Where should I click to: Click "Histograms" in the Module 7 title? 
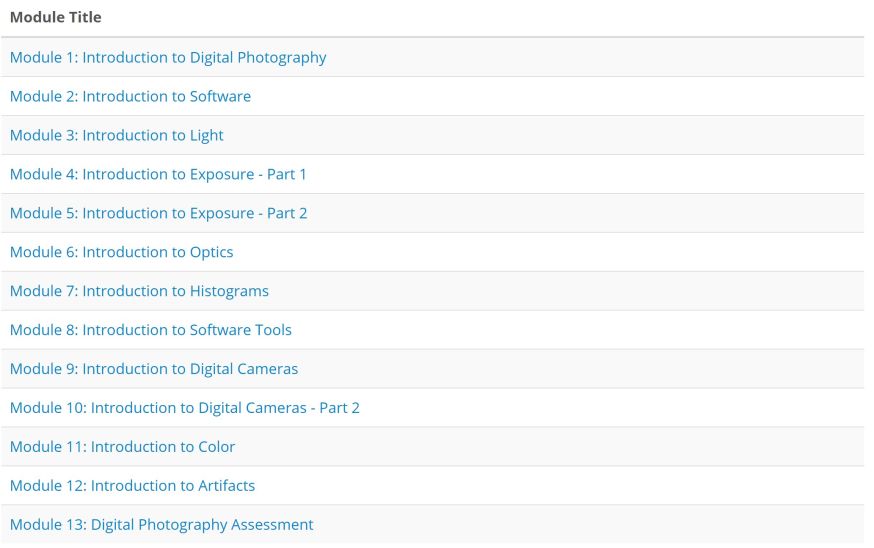229,292
